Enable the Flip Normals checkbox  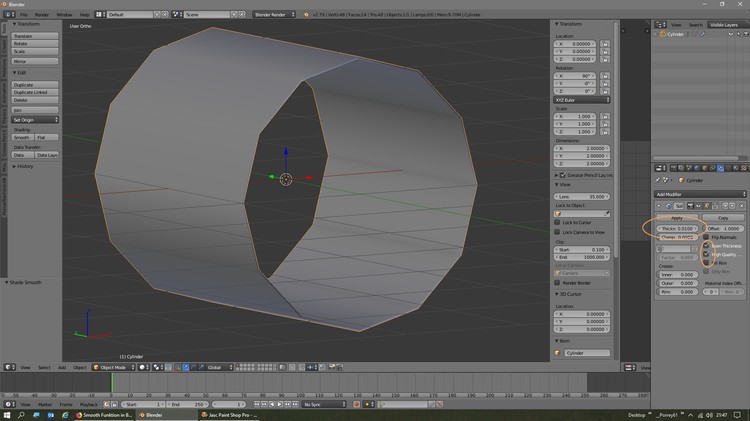click(x=707, y=237)
